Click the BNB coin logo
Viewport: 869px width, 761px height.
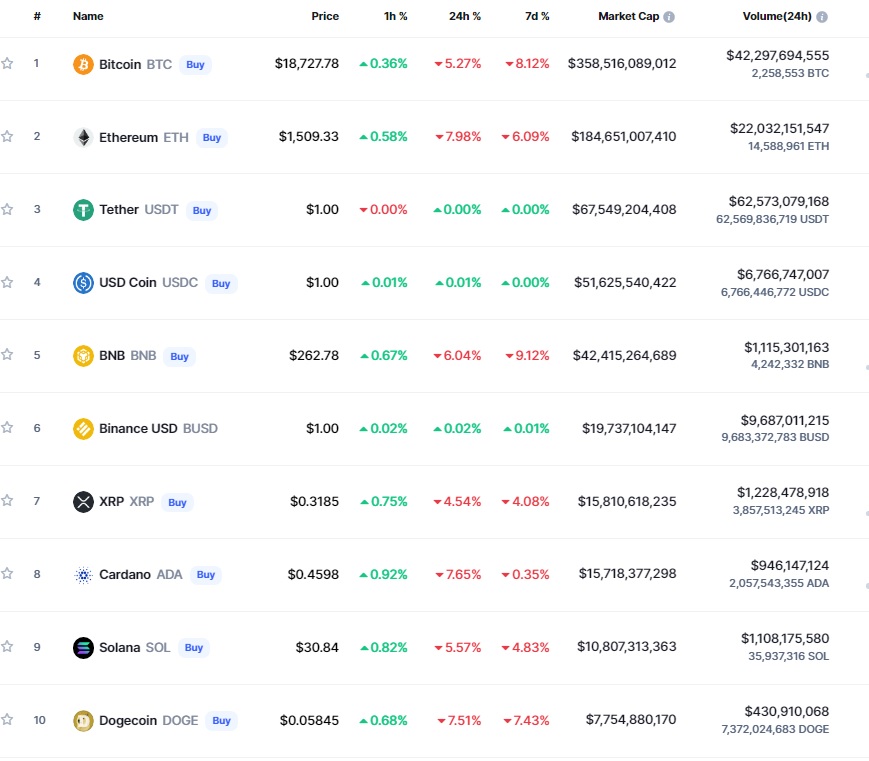(x=83, y=356)
